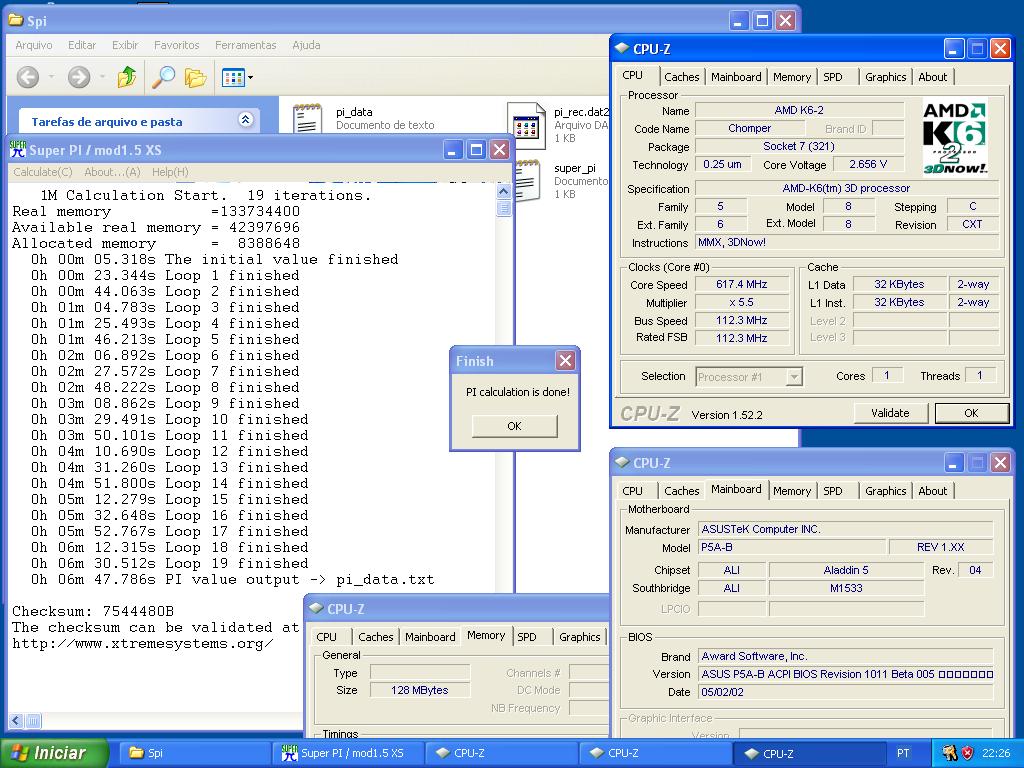
Task: Switch to Memory tab in top CPU-Z window
Action: pyautogui.click(x=792, y=76)
